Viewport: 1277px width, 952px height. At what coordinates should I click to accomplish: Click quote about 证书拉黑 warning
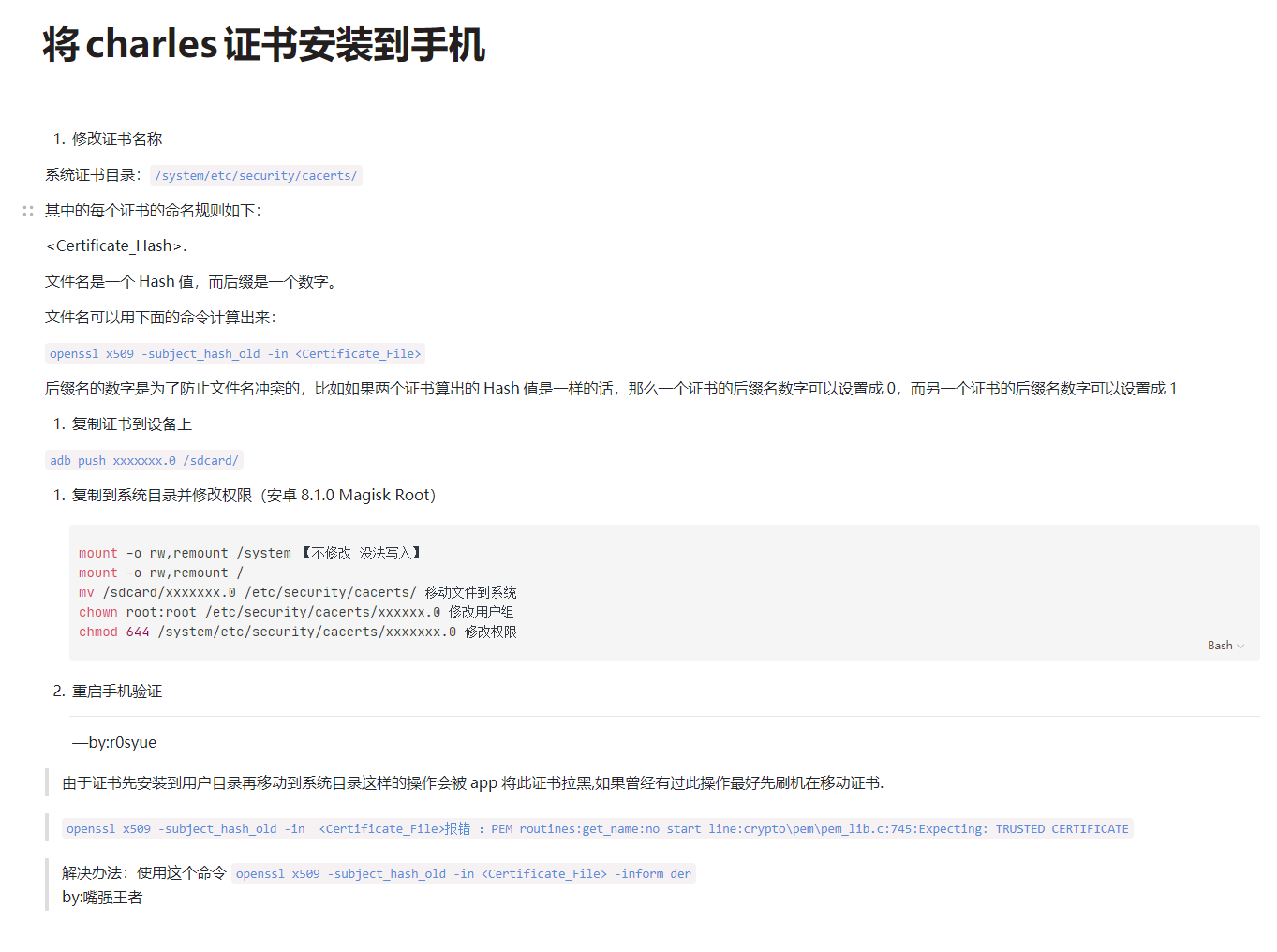[x=473, y=782]
